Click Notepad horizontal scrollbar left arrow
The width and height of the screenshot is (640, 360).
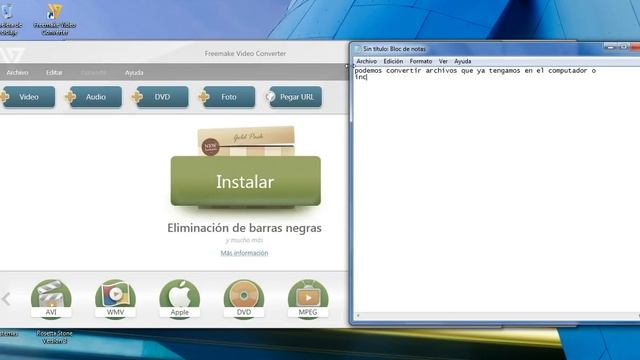pos(358,316)
